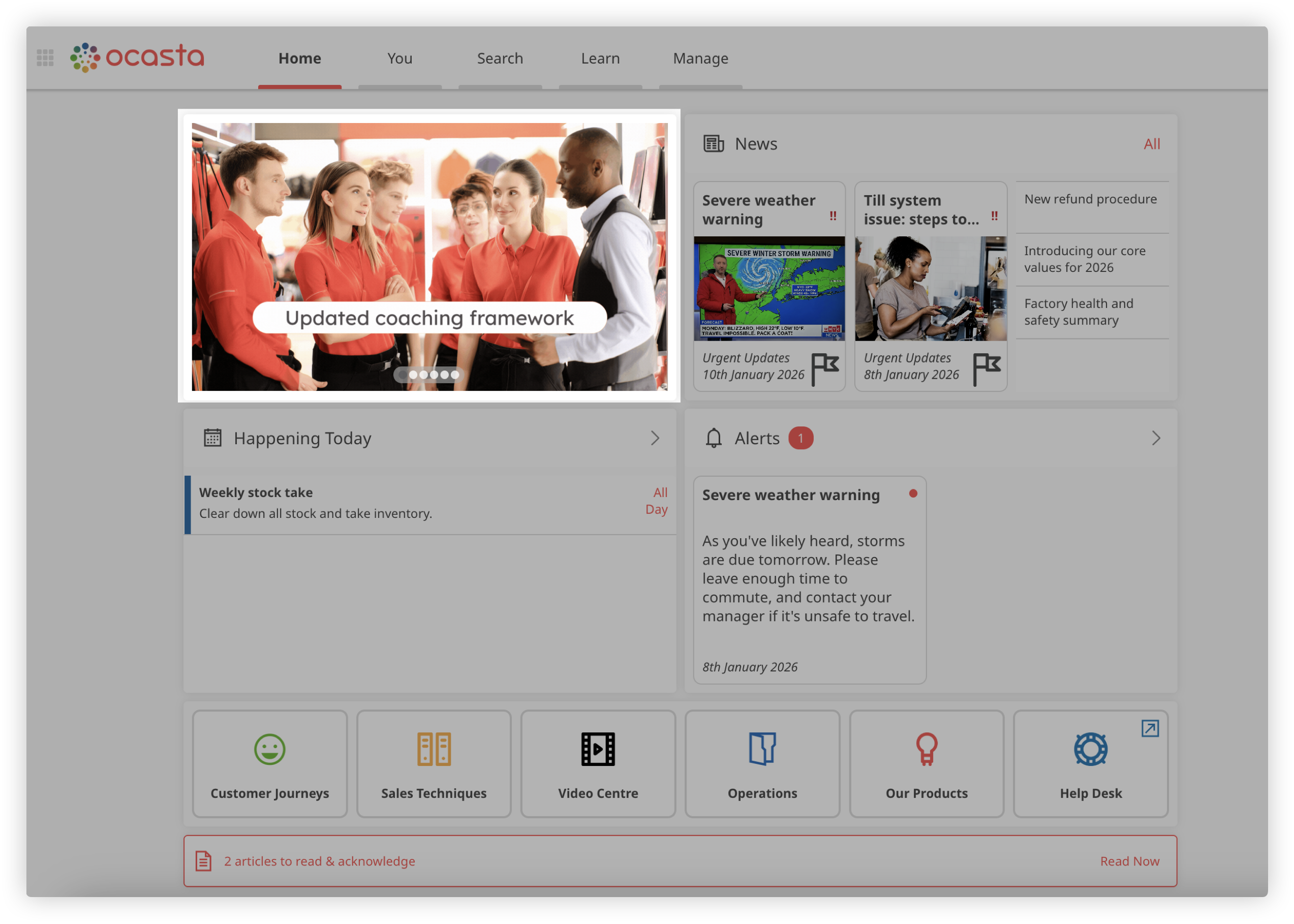This screenshot has width=1294, height=924.
Task: Open the app grid launcher icon
Action: (x=45, y=57)
